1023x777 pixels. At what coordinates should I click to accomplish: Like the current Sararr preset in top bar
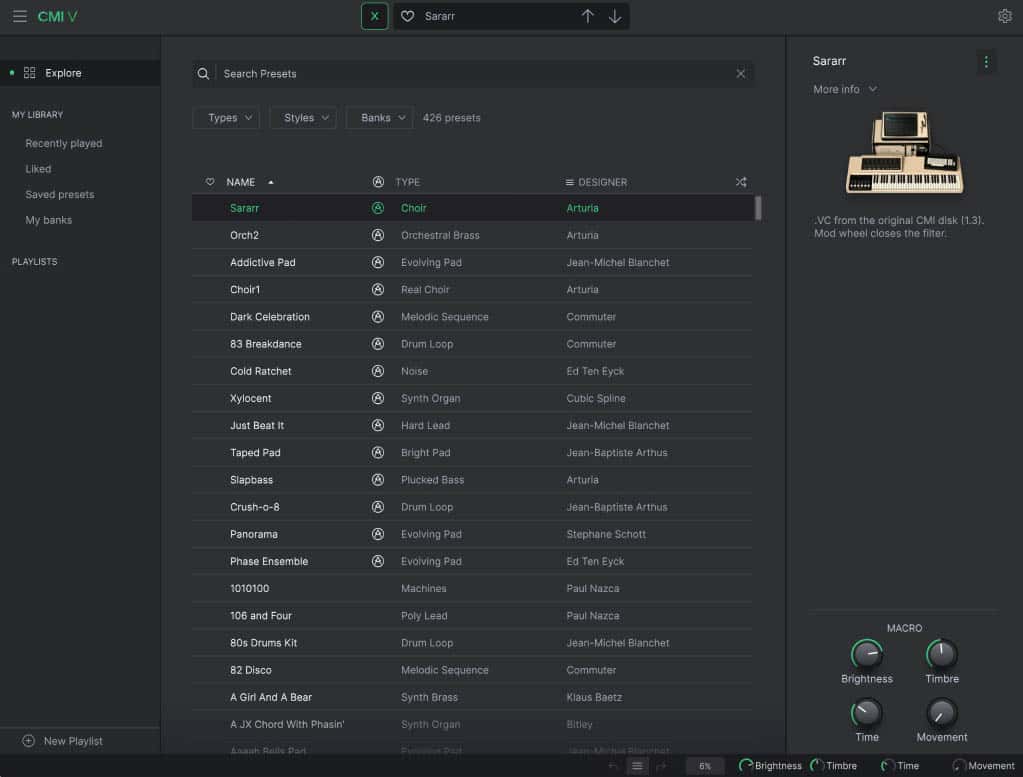[407, 16]
